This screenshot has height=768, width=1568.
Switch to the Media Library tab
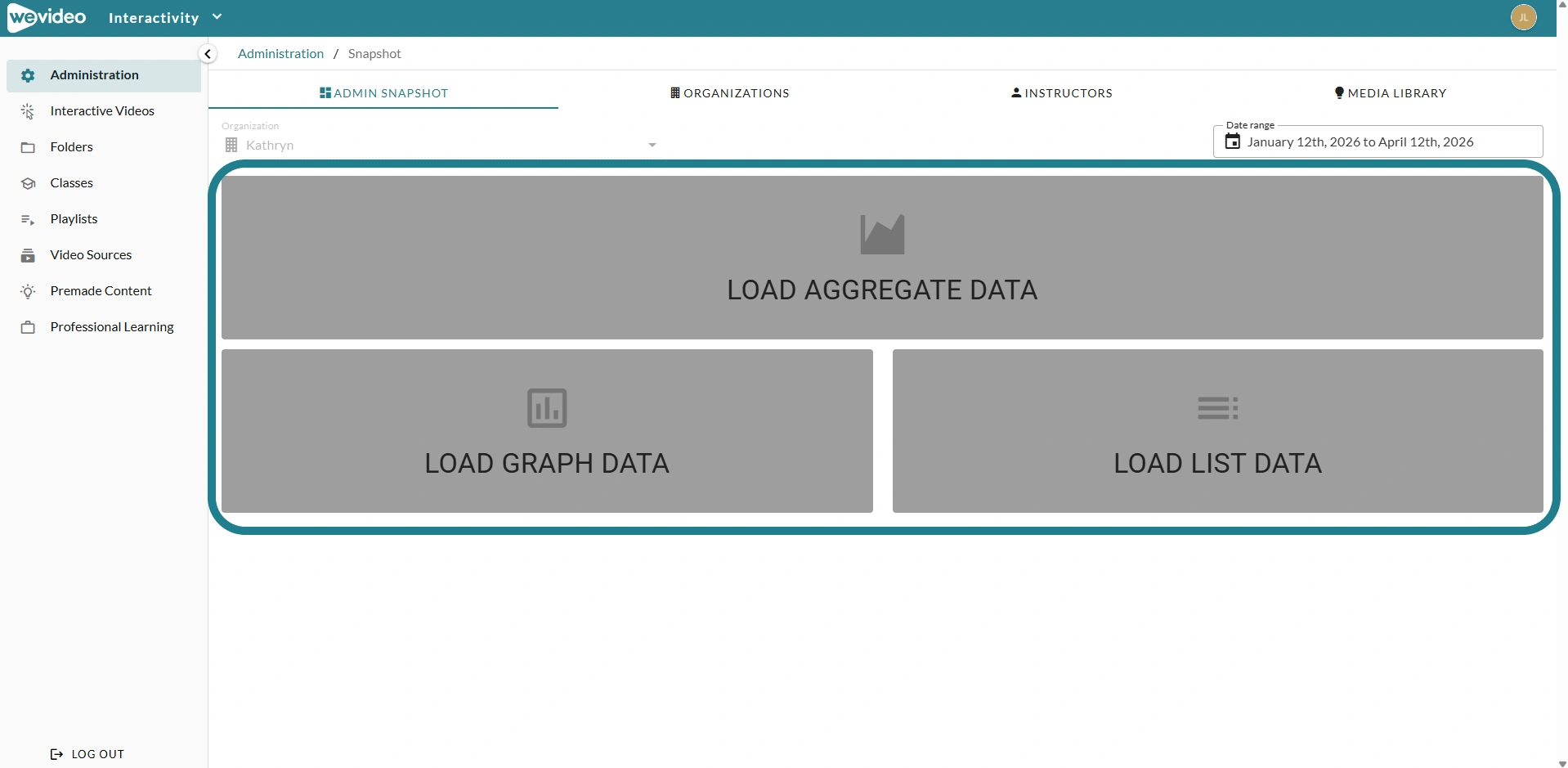[x=1390, y=93]
